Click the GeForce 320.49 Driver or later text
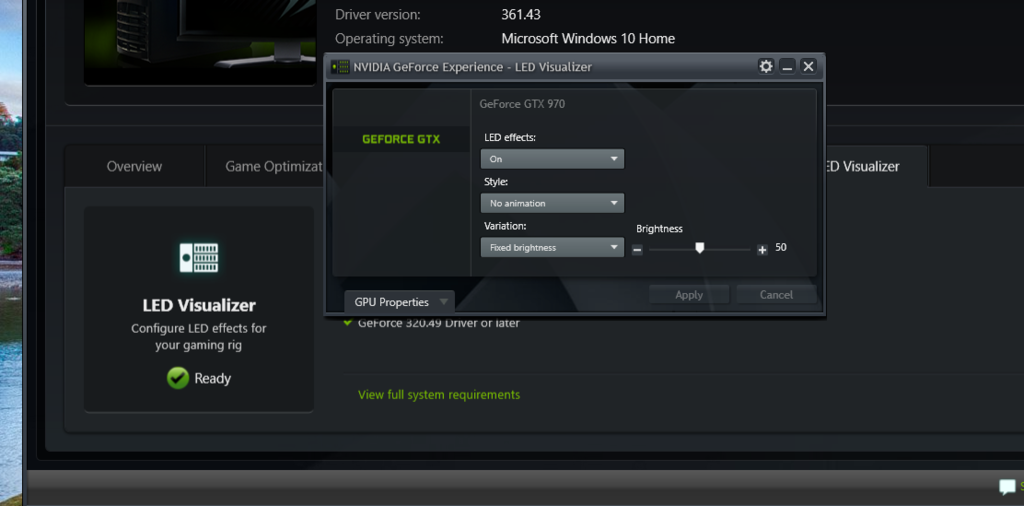1024x506 pixels. pos(439,323)
